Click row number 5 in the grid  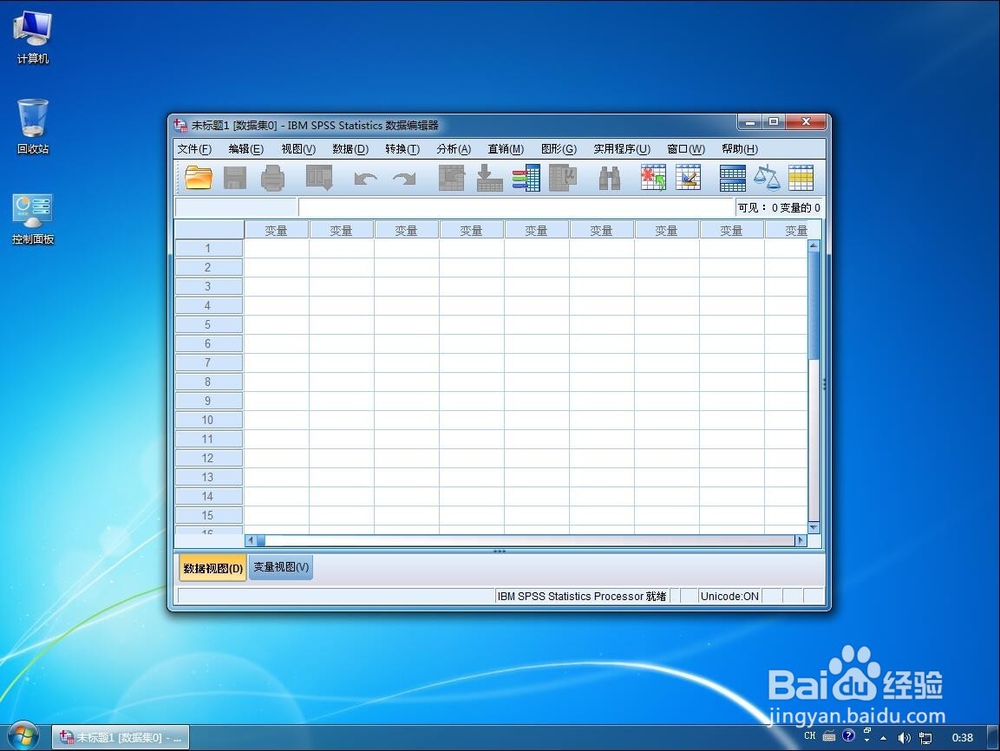tap(208, 324)
